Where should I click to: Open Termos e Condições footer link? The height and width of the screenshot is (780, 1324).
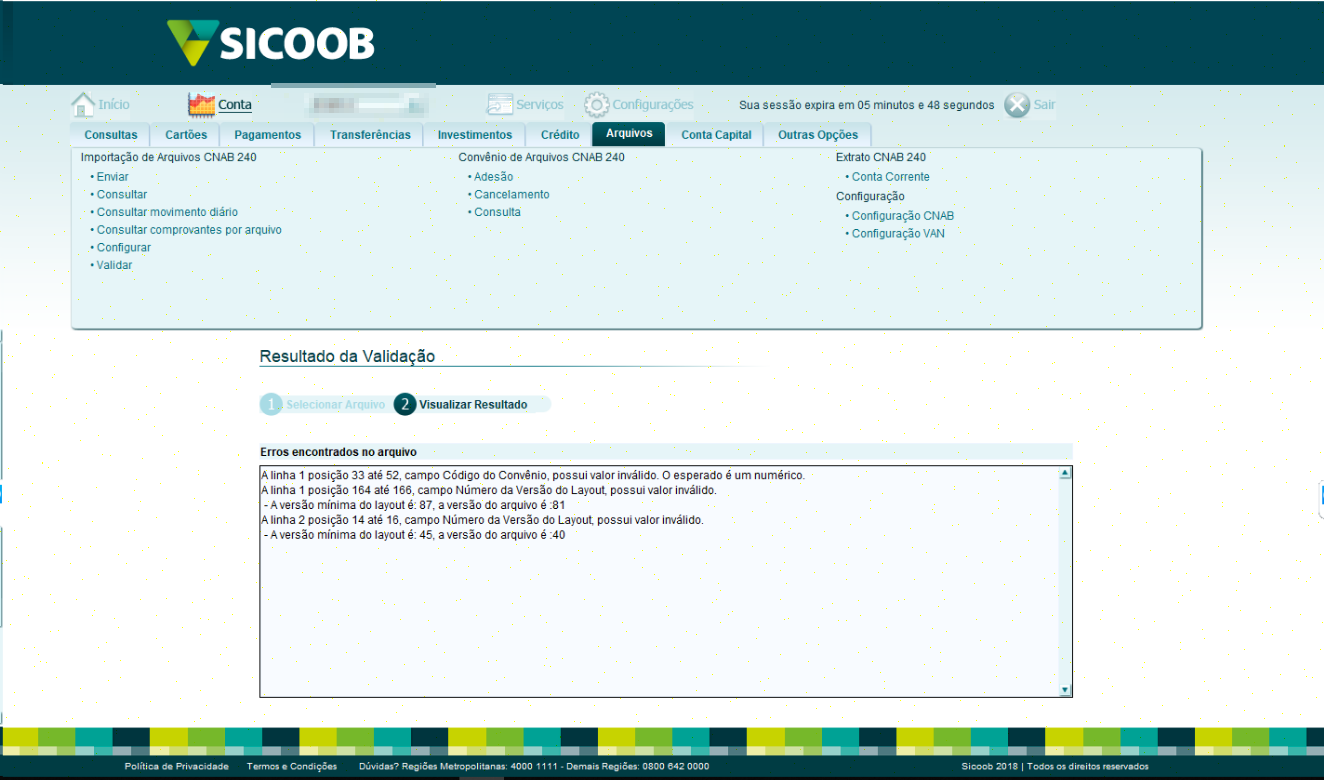pos(292,766)
